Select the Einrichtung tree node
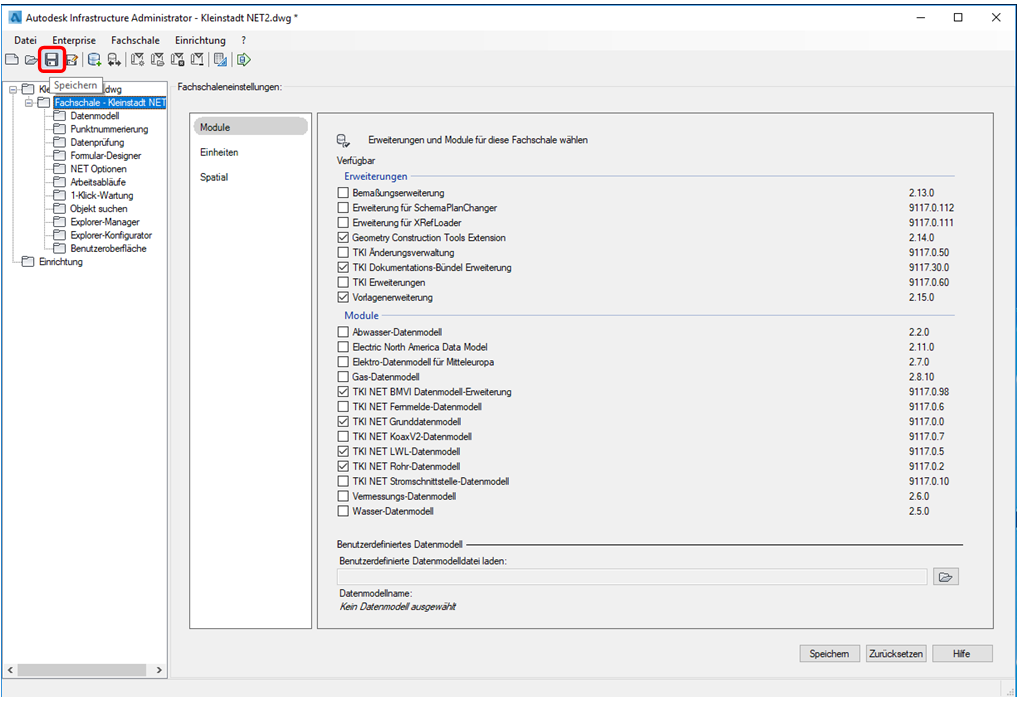Screen dimensions: 1021x703 click(61, 262)
